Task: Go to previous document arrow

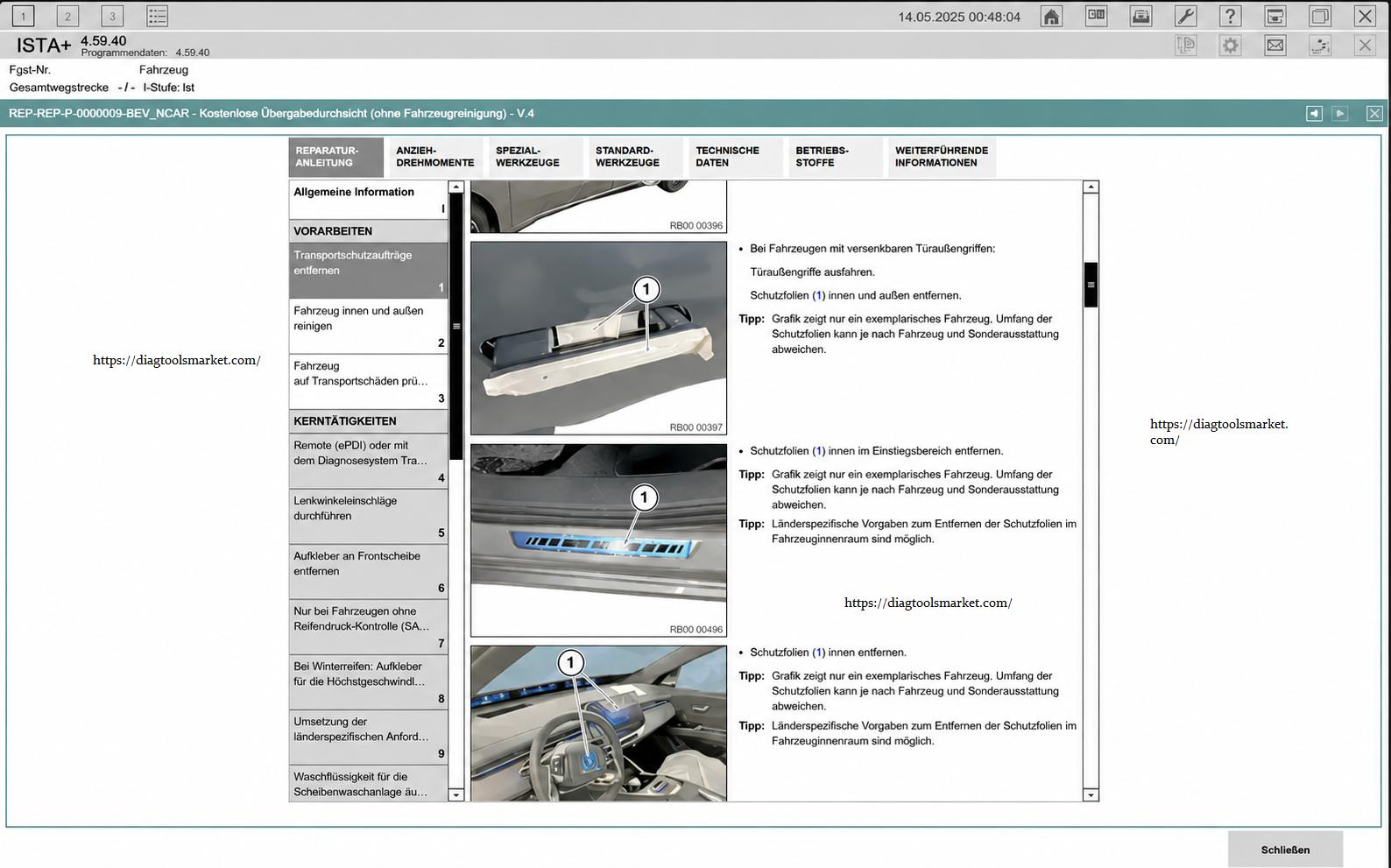Action: (x=1314, y=113)
